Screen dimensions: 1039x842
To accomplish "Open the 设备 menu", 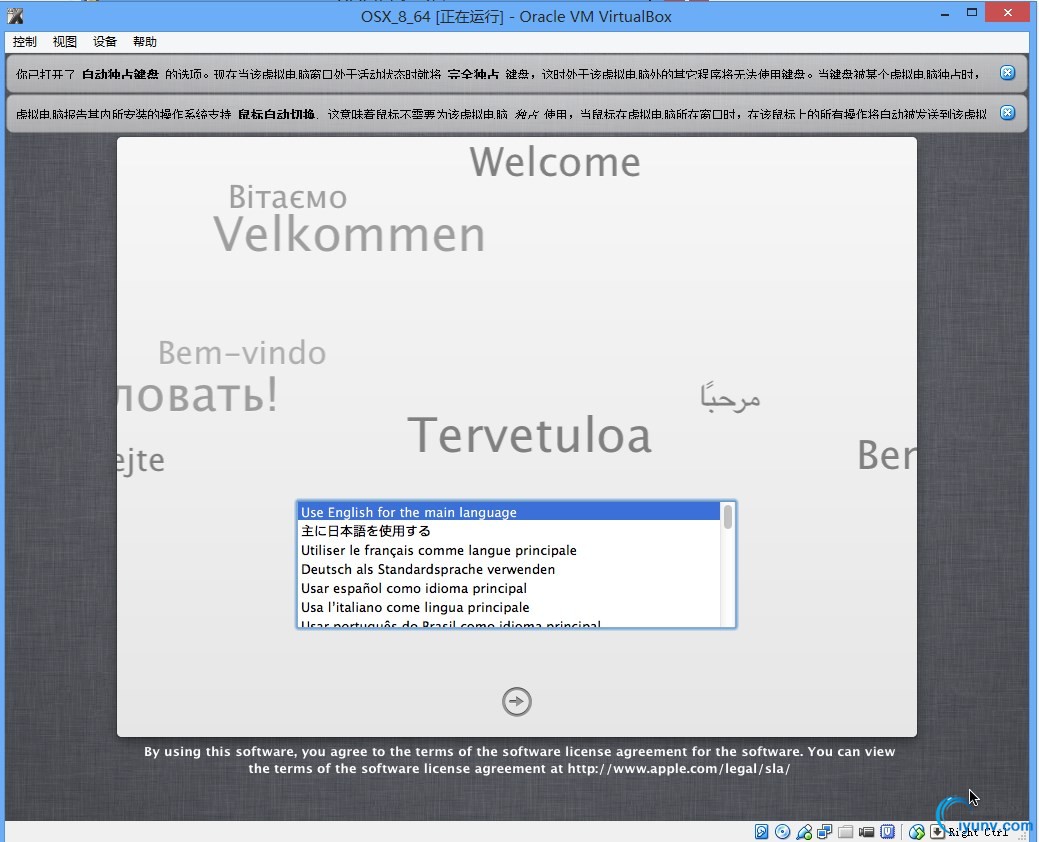I will (105, 42).
